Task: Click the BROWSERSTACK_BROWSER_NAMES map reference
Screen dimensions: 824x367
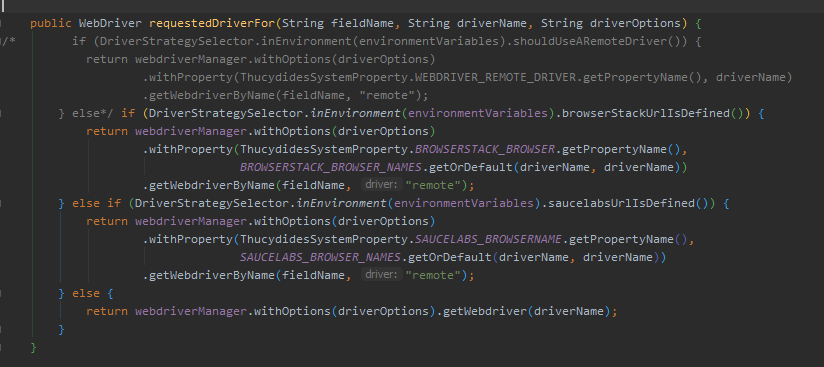Action: [331, 167]
